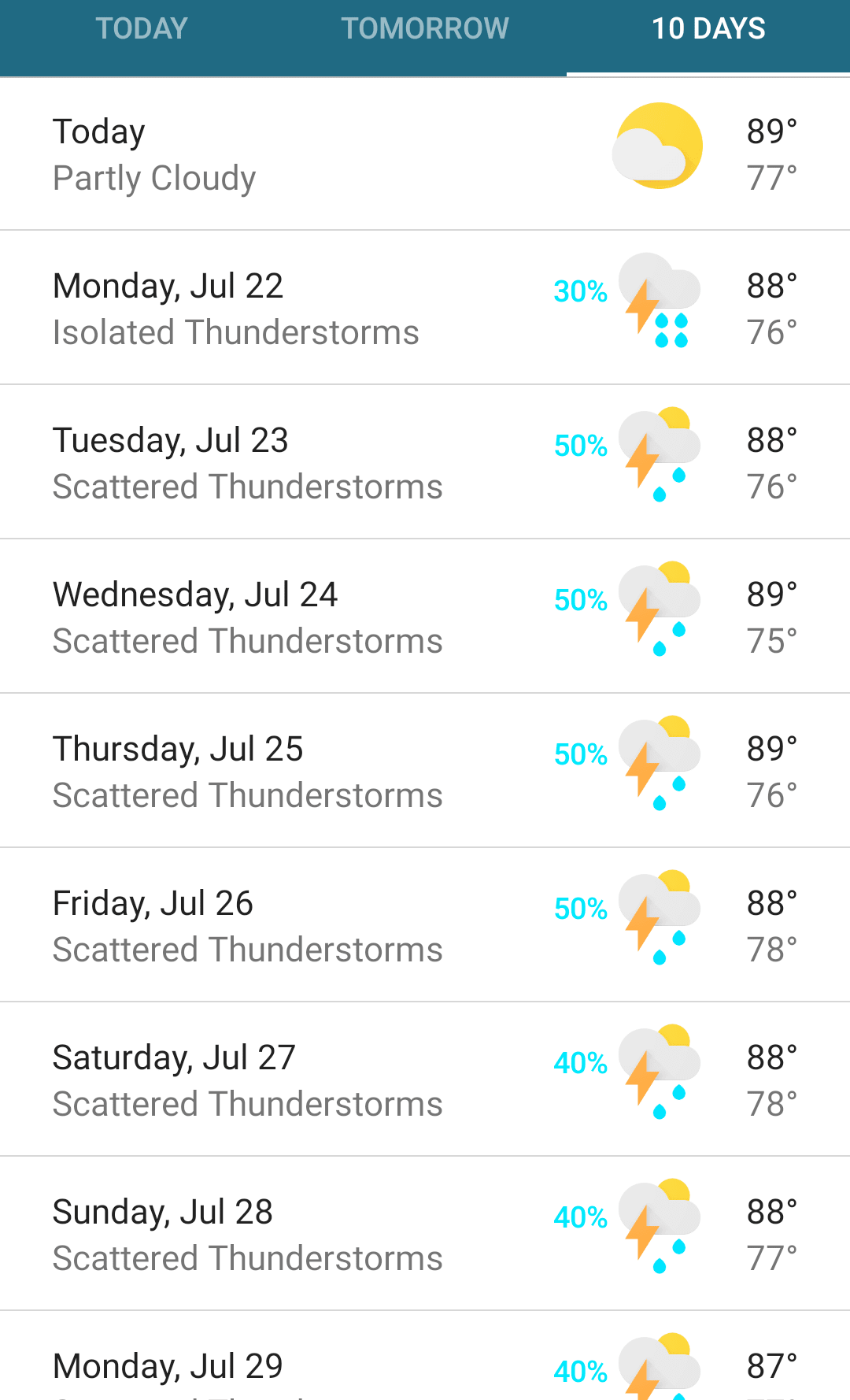Screen dimensions: 850x1400
Task: Tap Thursday Jul 25 storm icon
Action: tap(659, 764)
